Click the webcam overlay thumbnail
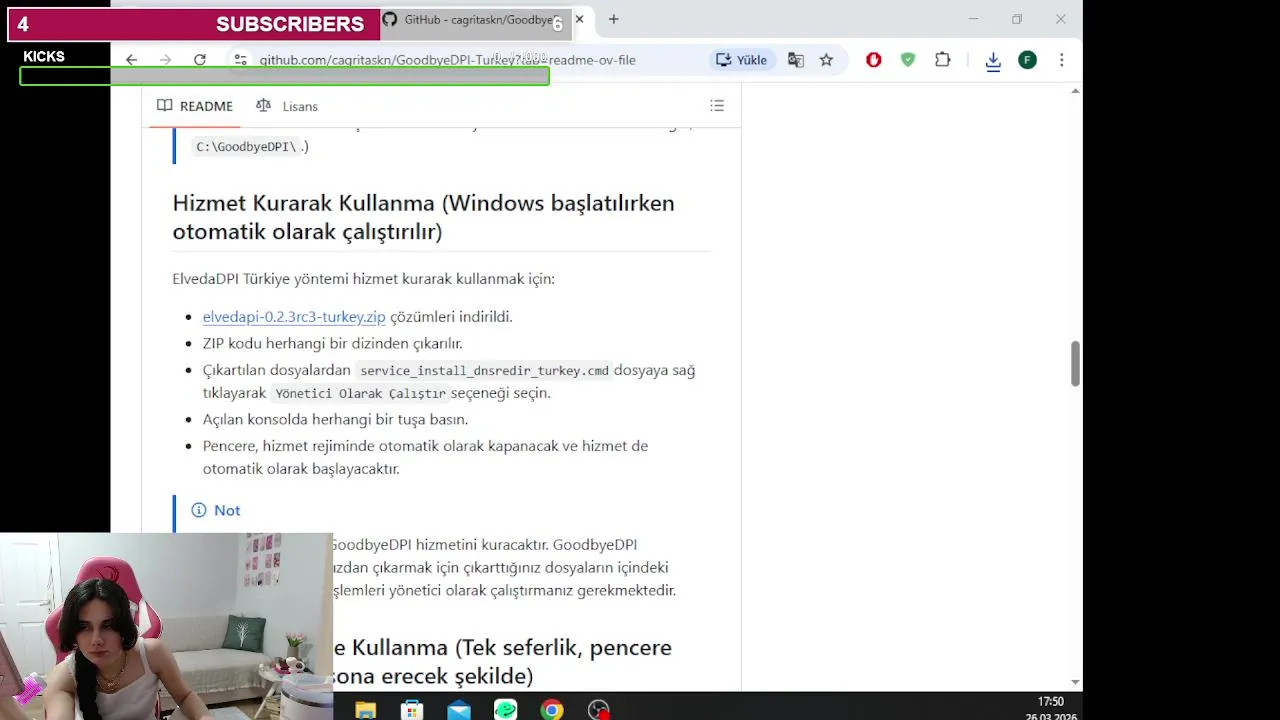This screenshot has height=720, width=1280. [166, 626]
